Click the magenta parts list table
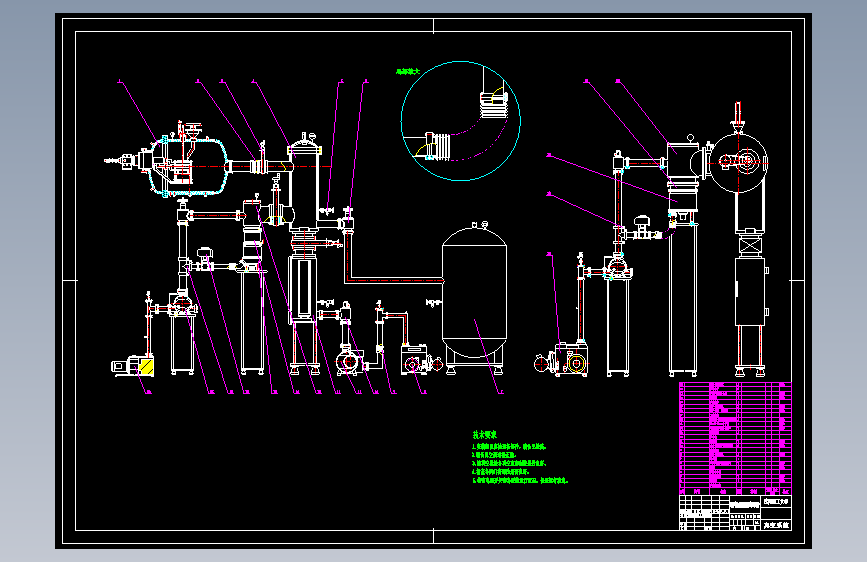The width and height of the screenshot is (867, 562). point(735,438)
